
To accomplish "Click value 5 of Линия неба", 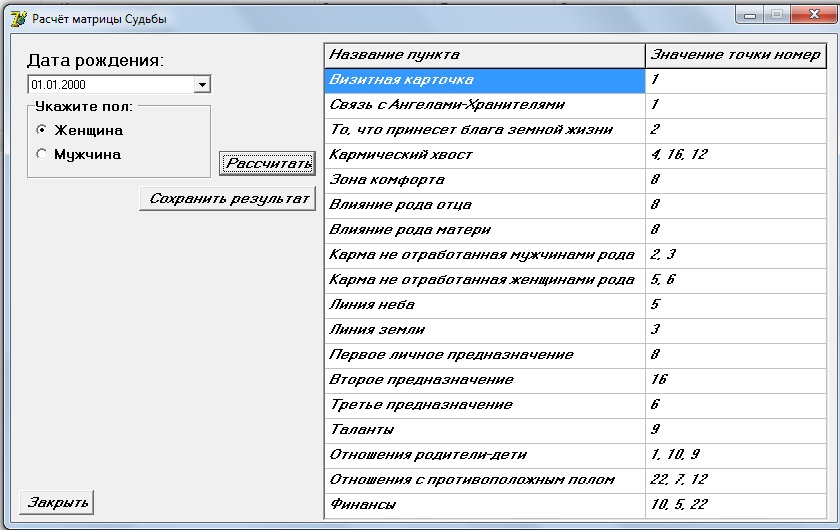I will click(x=736, y=305).
